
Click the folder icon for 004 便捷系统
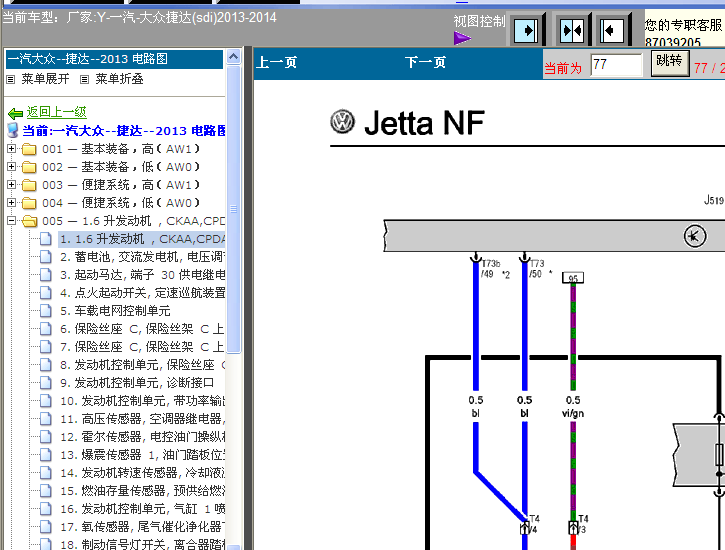click(29, 203)
